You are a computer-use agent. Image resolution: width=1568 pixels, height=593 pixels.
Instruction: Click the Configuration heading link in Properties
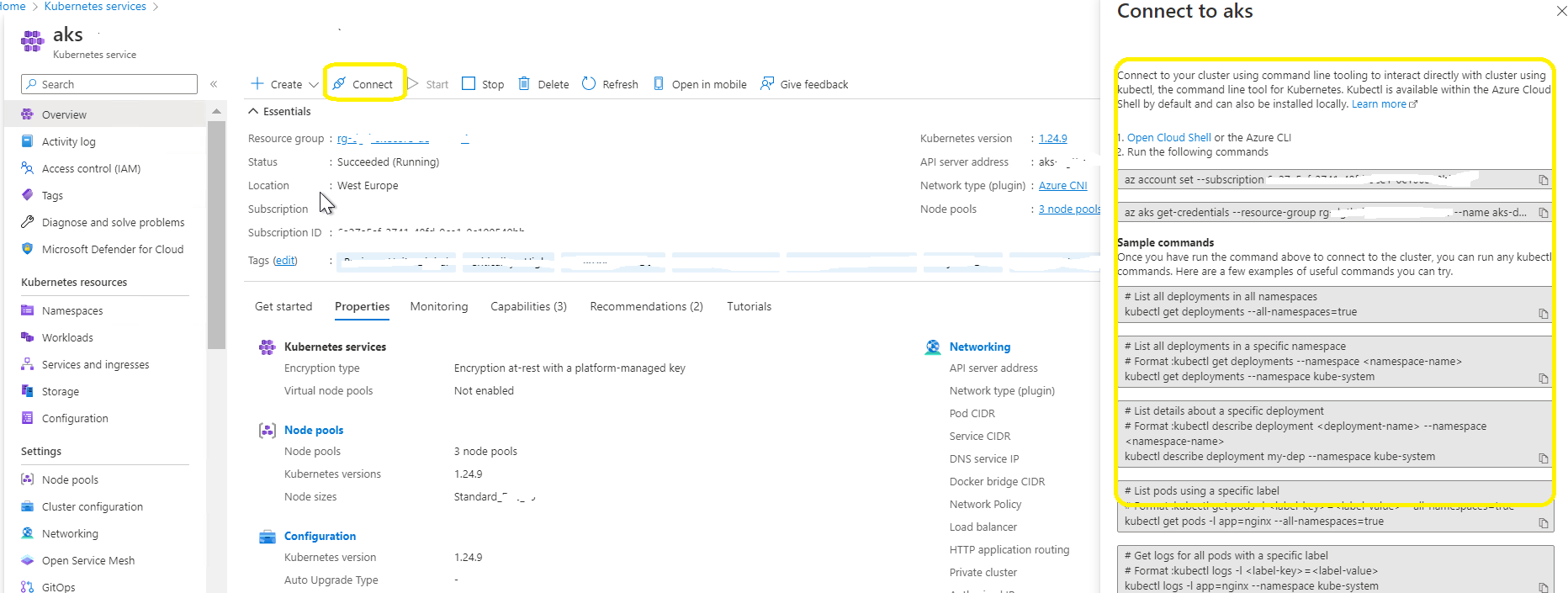[x=320, y=536]
